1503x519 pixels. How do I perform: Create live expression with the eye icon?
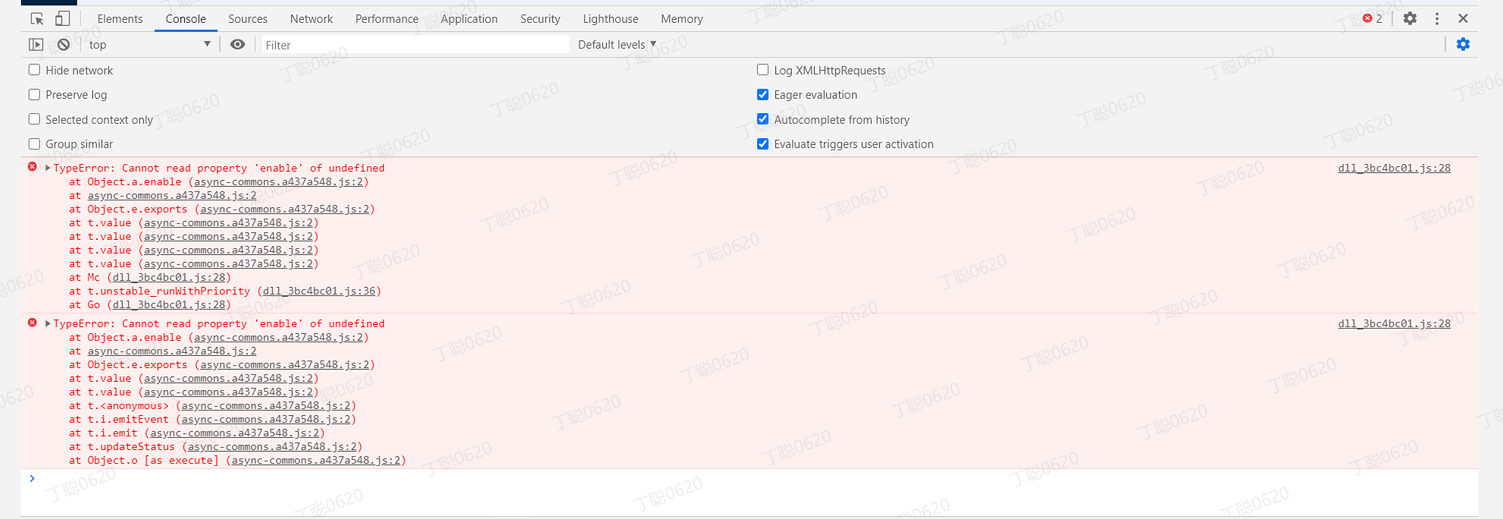[237, 45]
